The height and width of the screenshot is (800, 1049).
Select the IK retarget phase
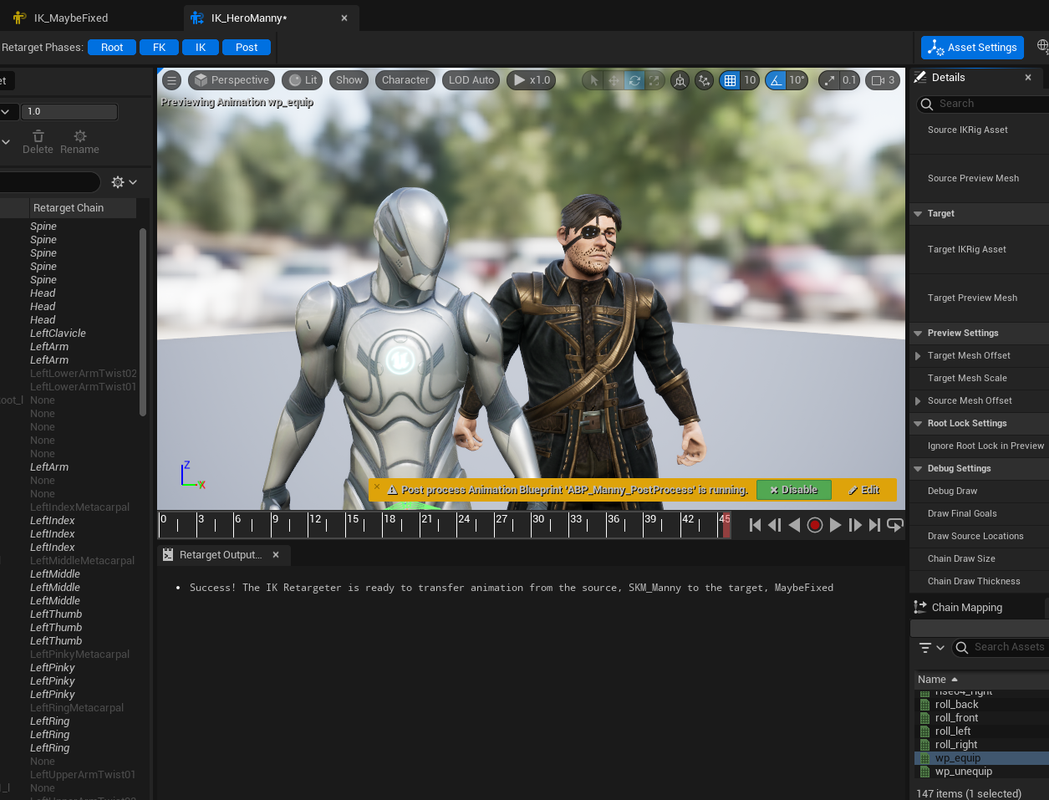pyautogui.click(x=201, y=47)
